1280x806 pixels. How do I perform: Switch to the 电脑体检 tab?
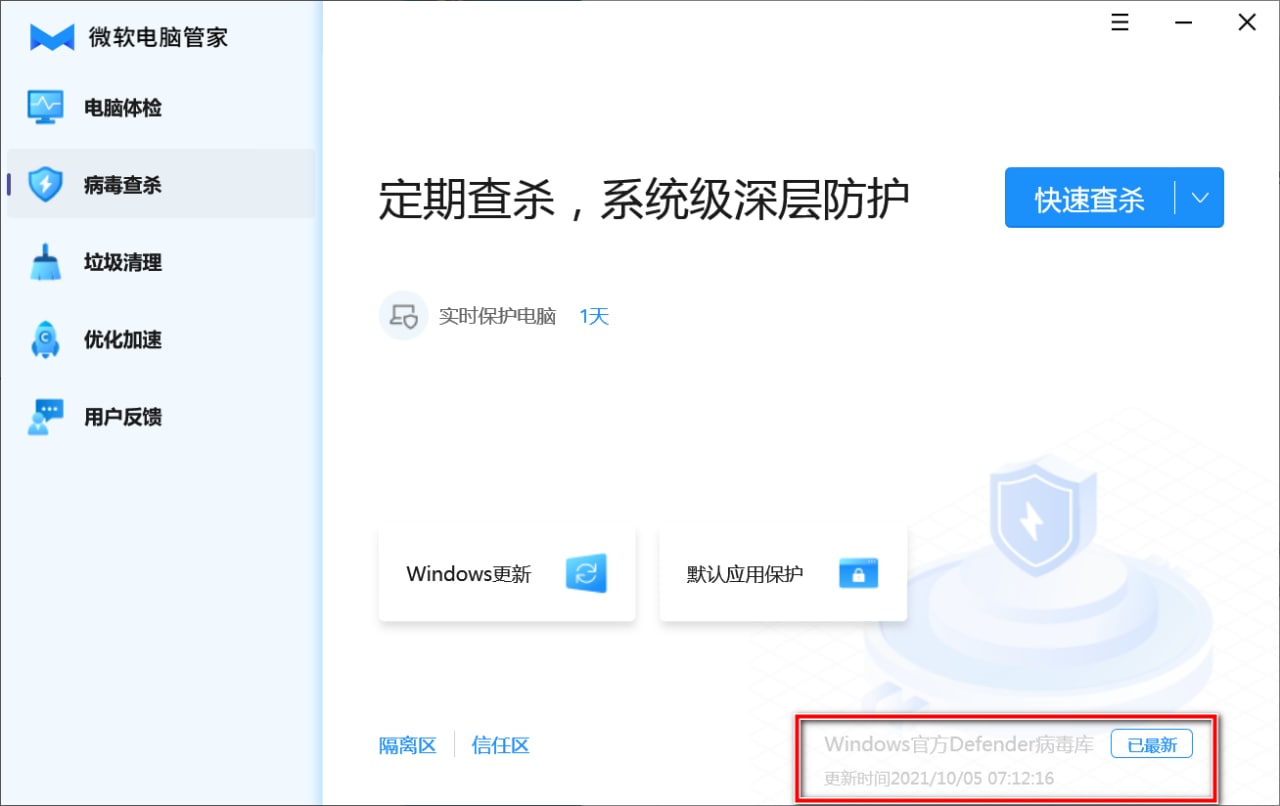pyautogui.click(x=122, y=108)
